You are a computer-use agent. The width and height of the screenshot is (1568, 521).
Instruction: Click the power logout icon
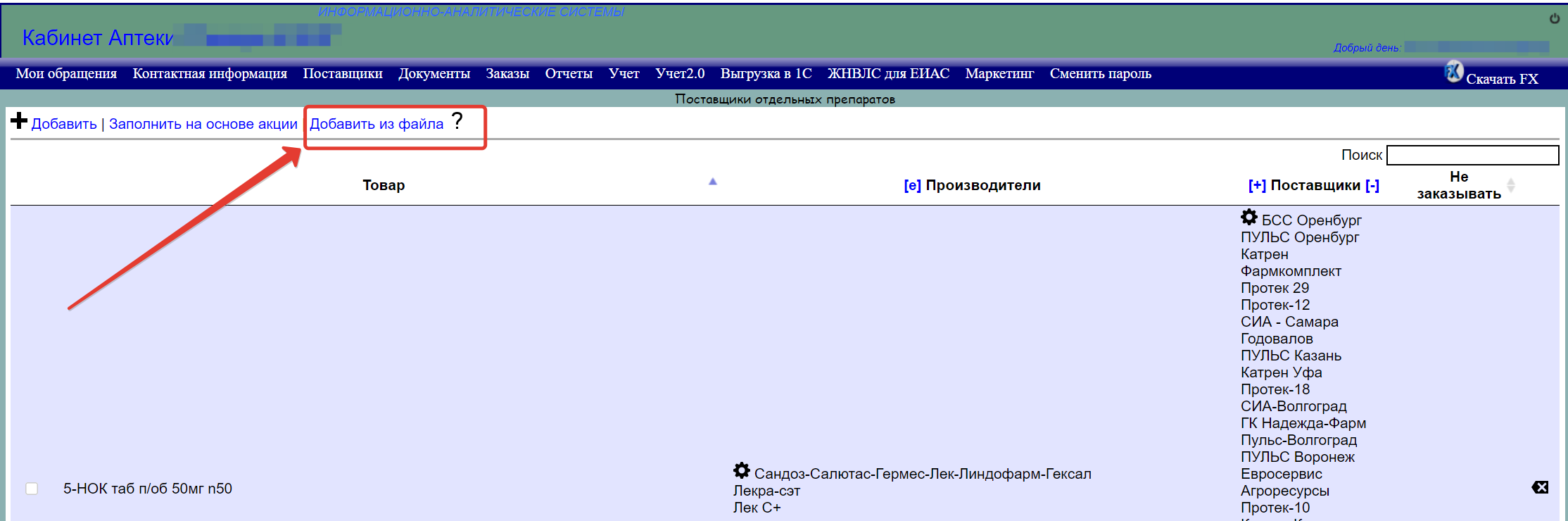1555,19
